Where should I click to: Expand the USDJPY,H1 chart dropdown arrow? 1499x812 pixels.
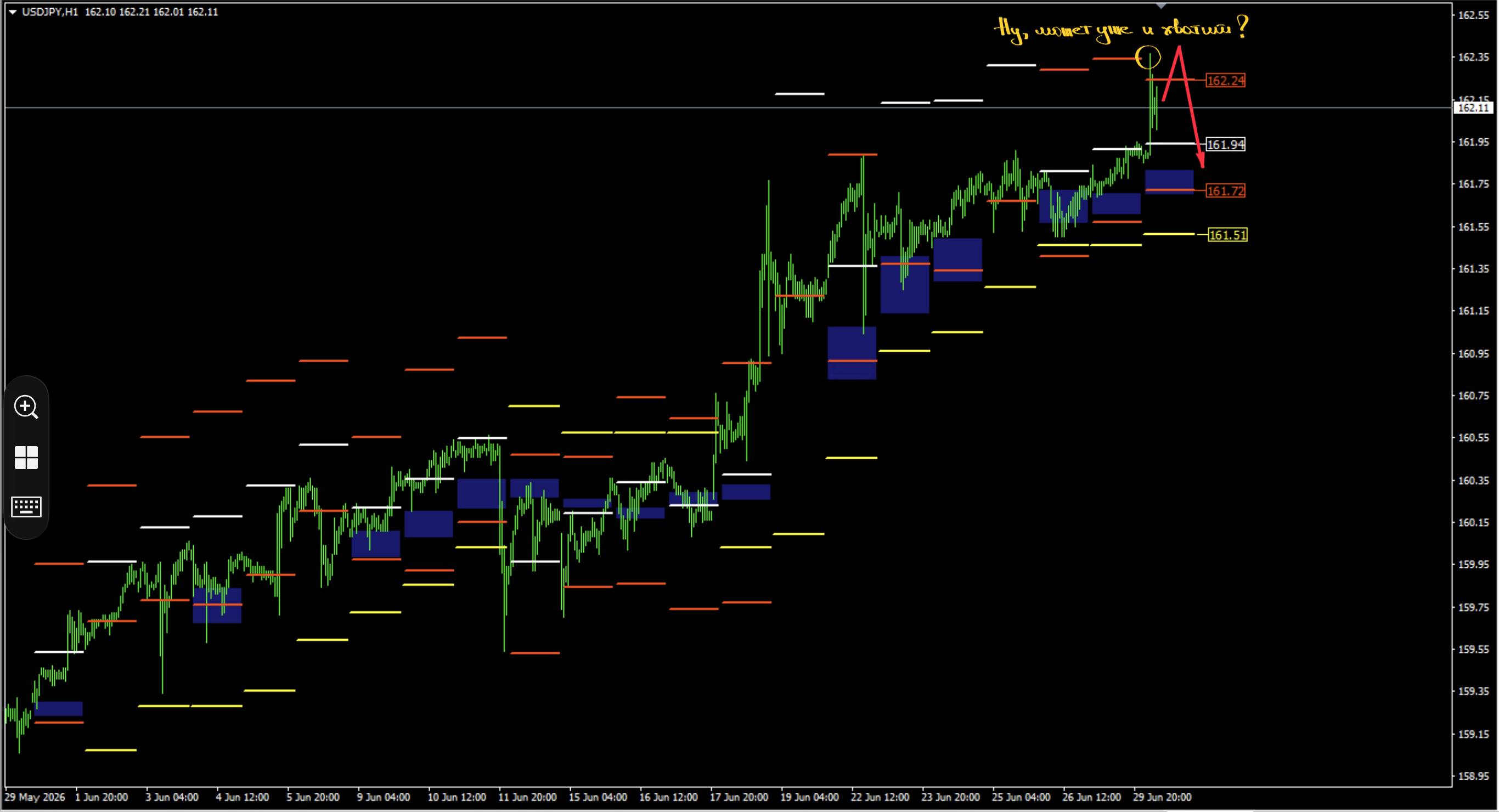click(x=12, y=12)
